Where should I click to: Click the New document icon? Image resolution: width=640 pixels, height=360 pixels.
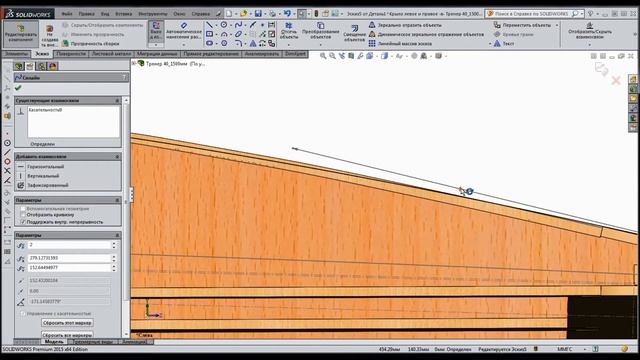(x=229, y=13)
